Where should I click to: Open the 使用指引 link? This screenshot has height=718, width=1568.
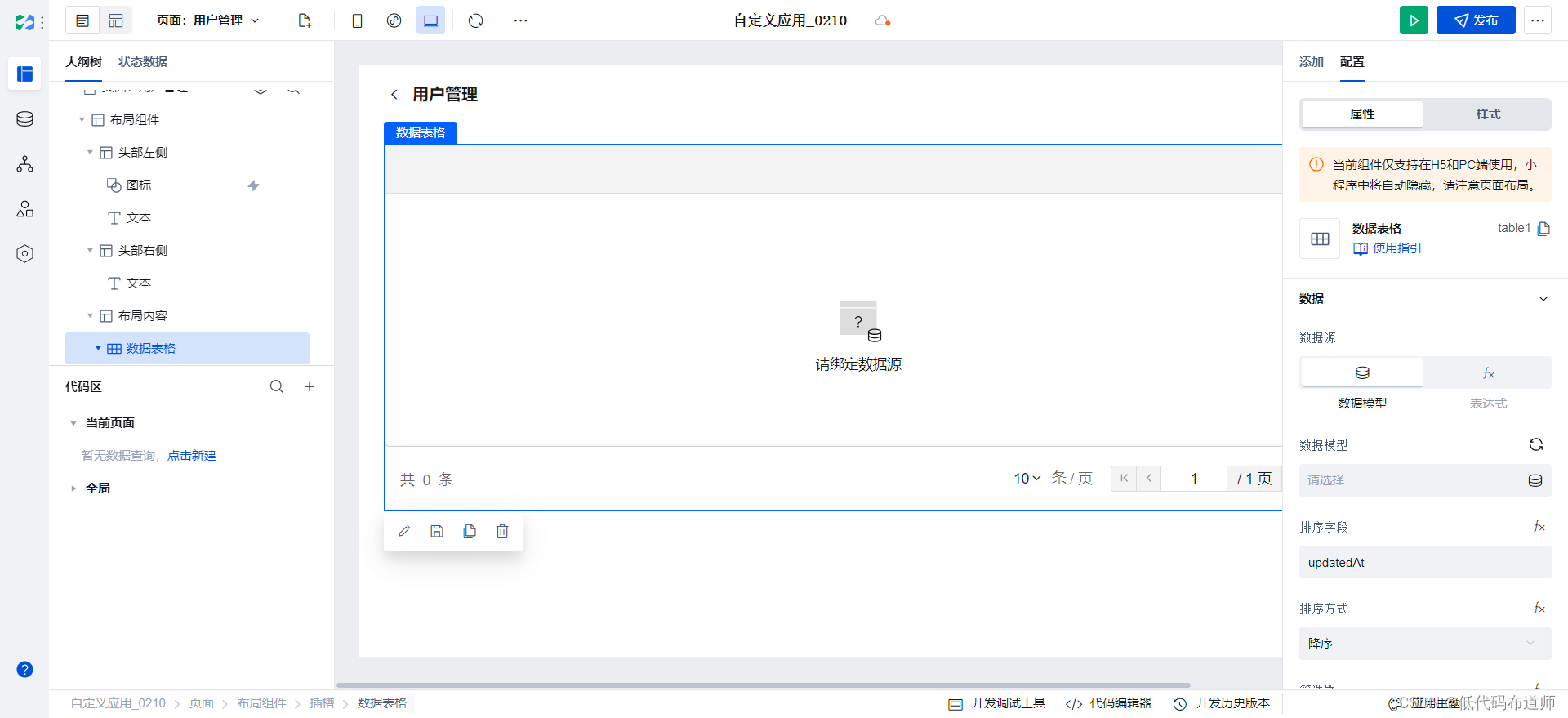click(1387, 248)
